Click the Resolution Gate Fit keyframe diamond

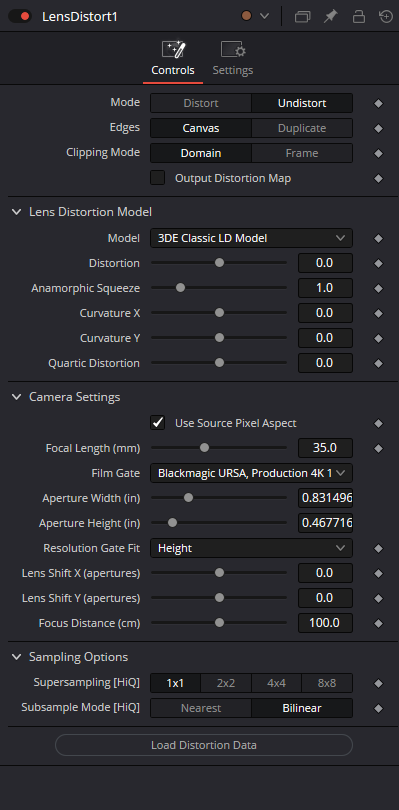(x=378, y=549)
